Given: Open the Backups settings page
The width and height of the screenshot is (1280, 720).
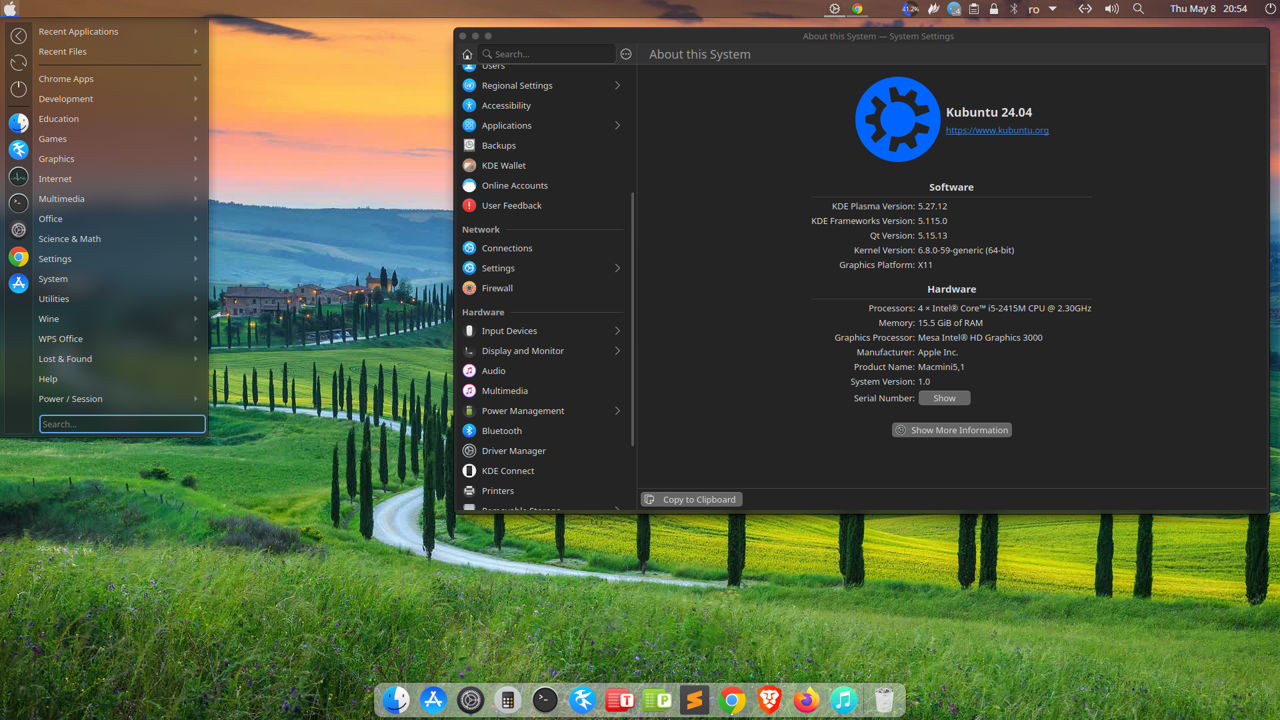Looking at the screenshot, I should coord(545,145).
